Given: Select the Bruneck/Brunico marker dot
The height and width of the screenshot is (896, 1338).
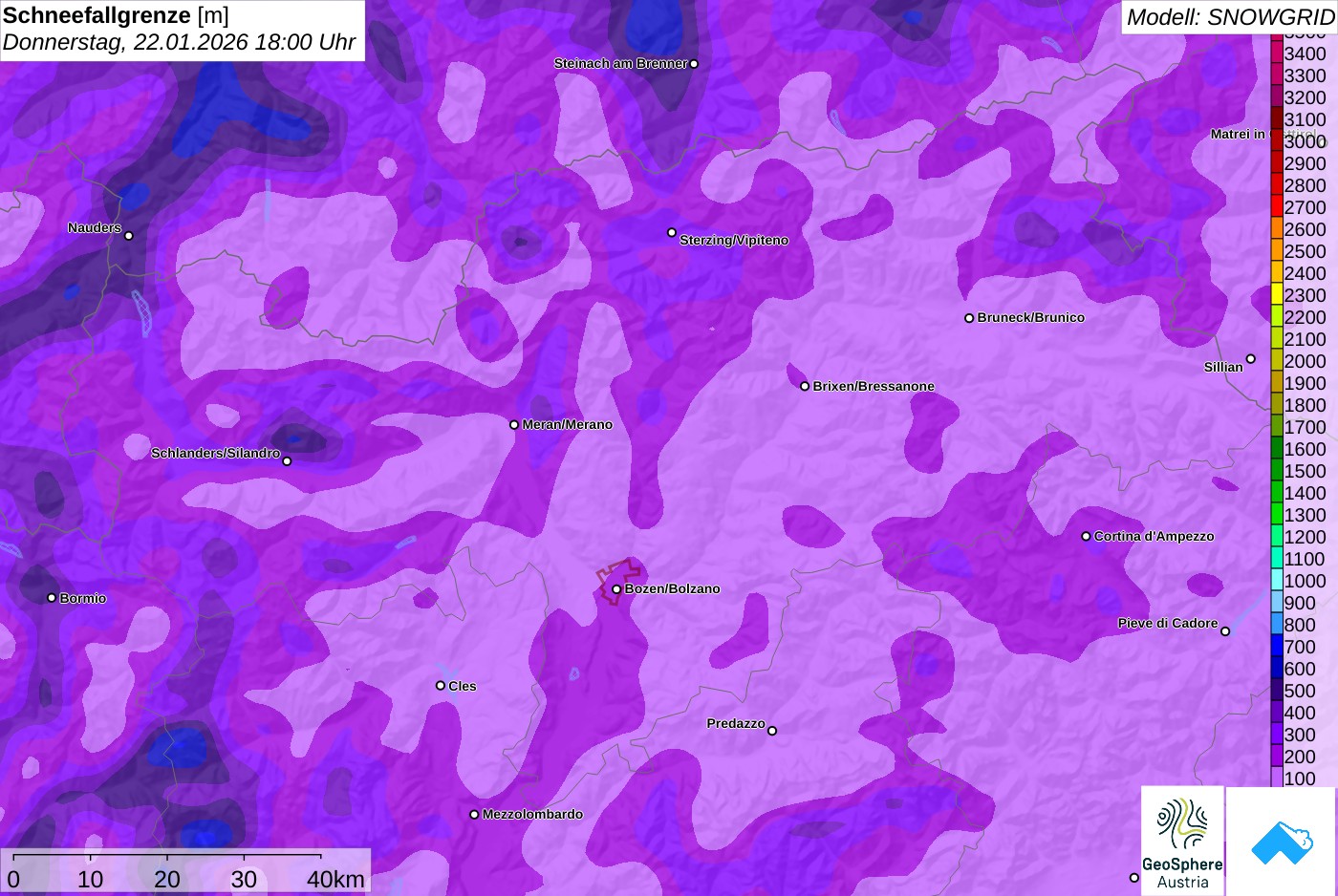Looking at the screenshot, I should click(969, 318).
